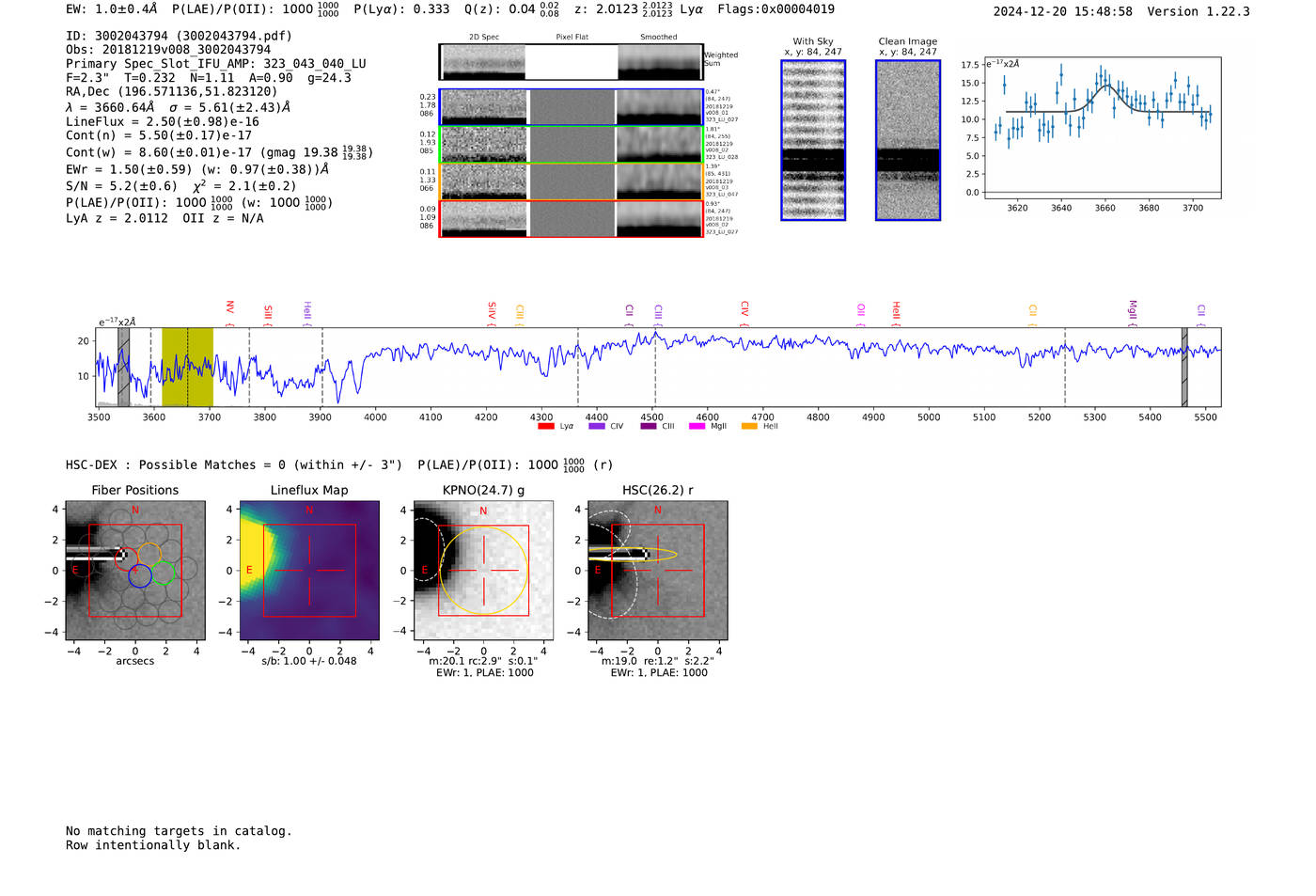Viewport: 1316px width, 896px height.
Task: Click the 'LineFlux = 2.50(±0.98)e-16' line
Action: [x=163, y=122]
